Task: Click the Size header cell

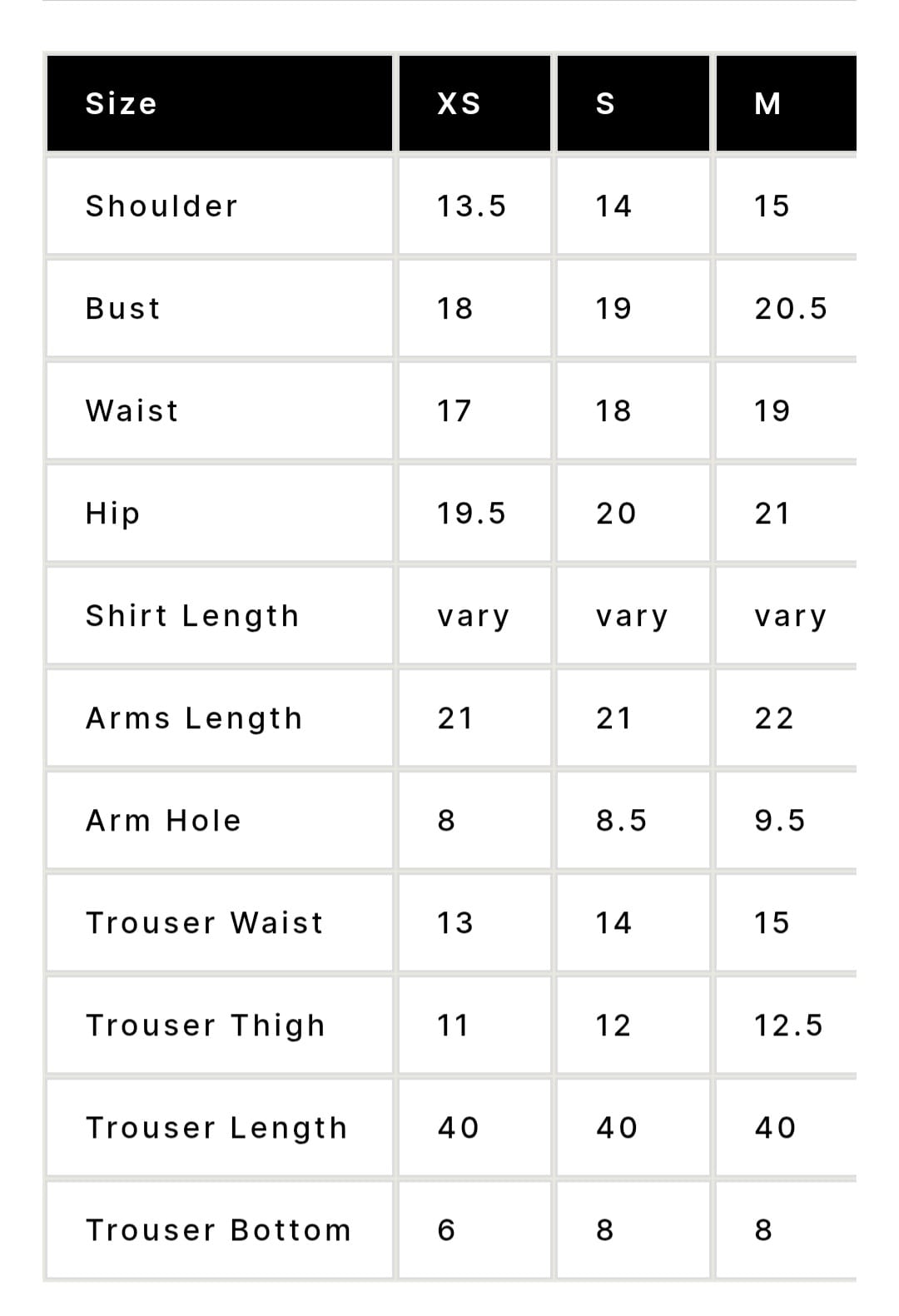Action: 220,103
